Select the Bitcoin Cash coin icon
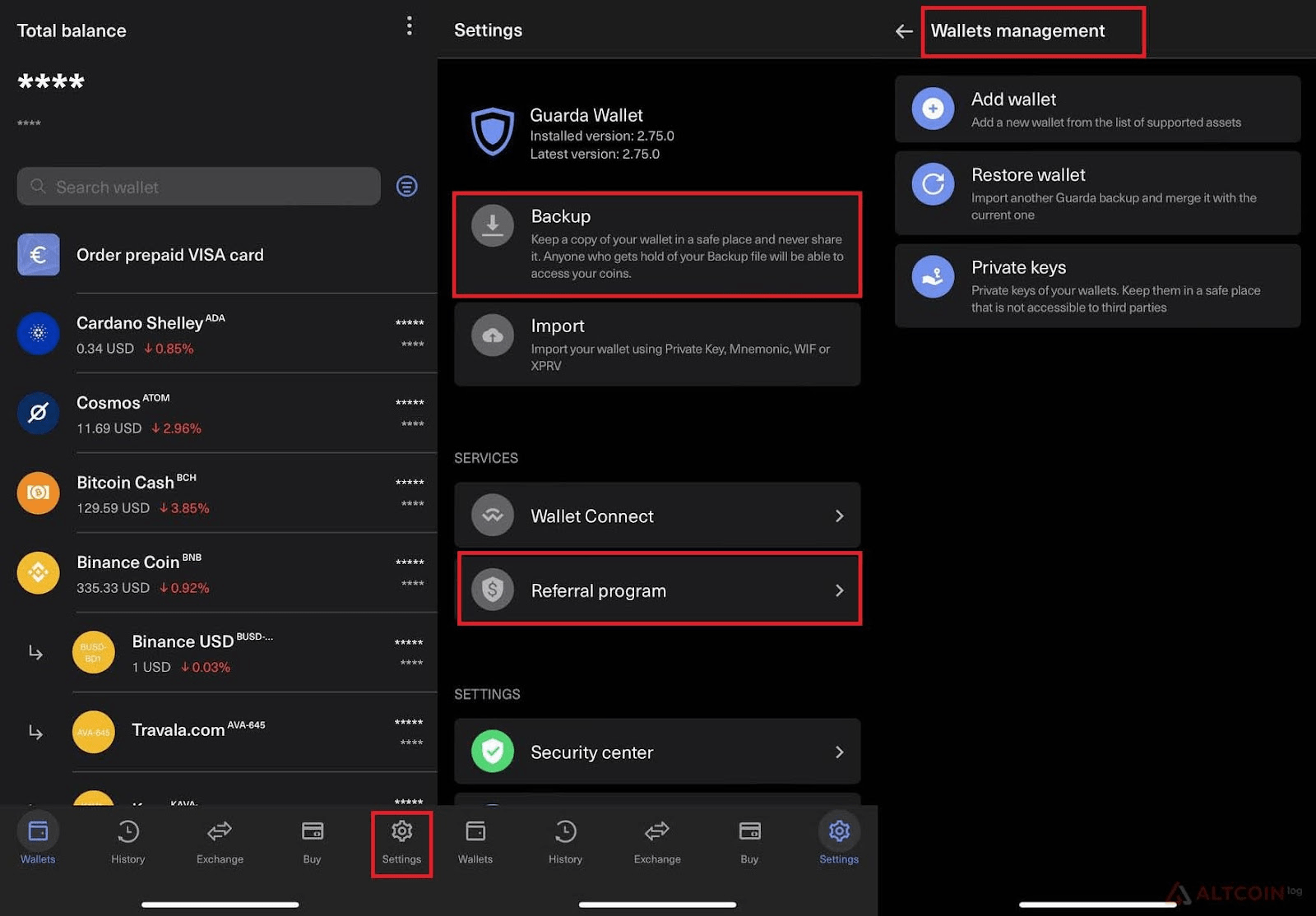1316x916 pixels. click(39, 493)
